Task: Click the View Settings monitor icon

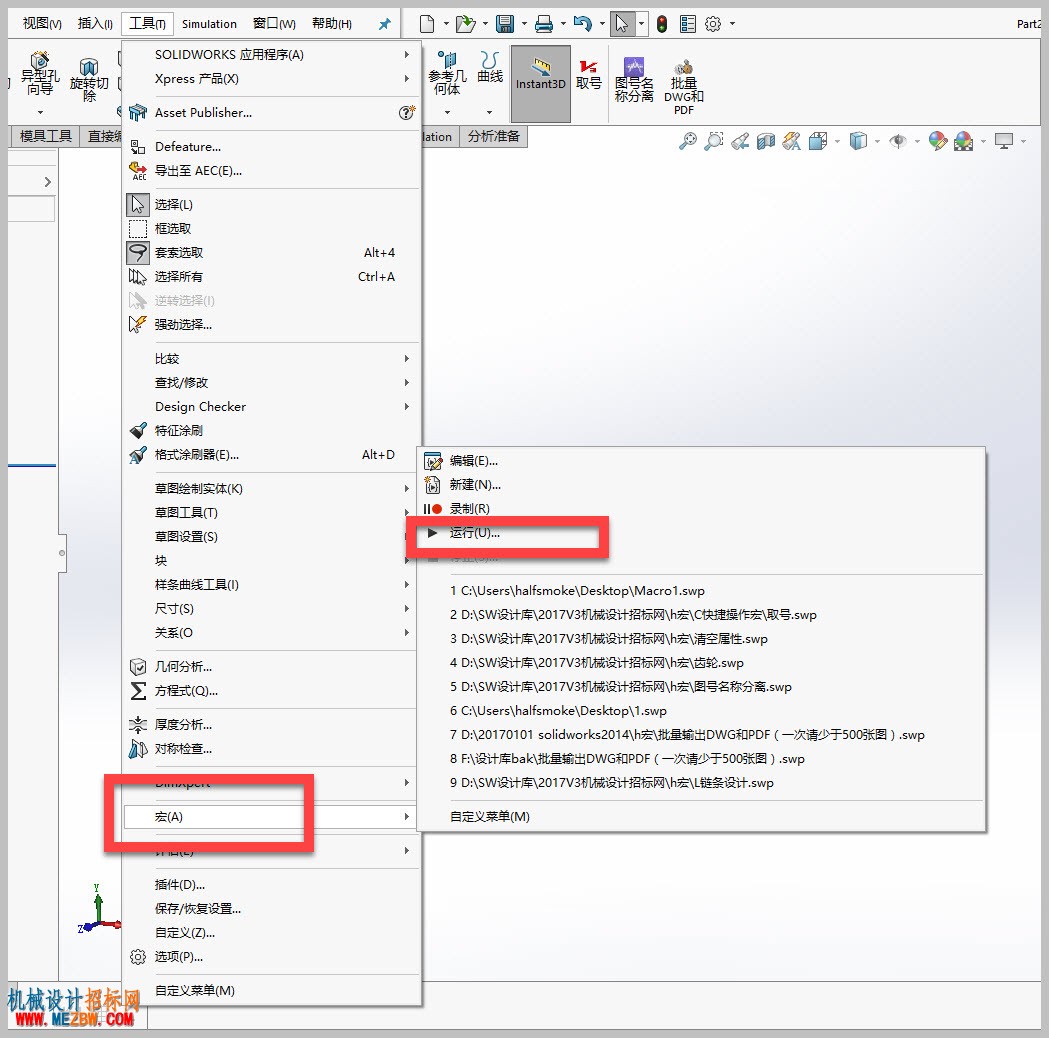Action: (x=1004, y=141)
